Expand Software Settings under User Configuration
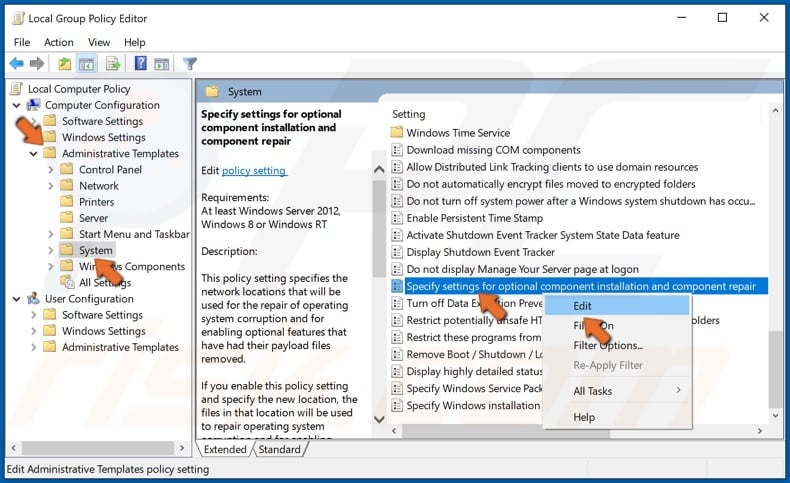The width and height of the screenshot is (790, 483). coord(34,315)
